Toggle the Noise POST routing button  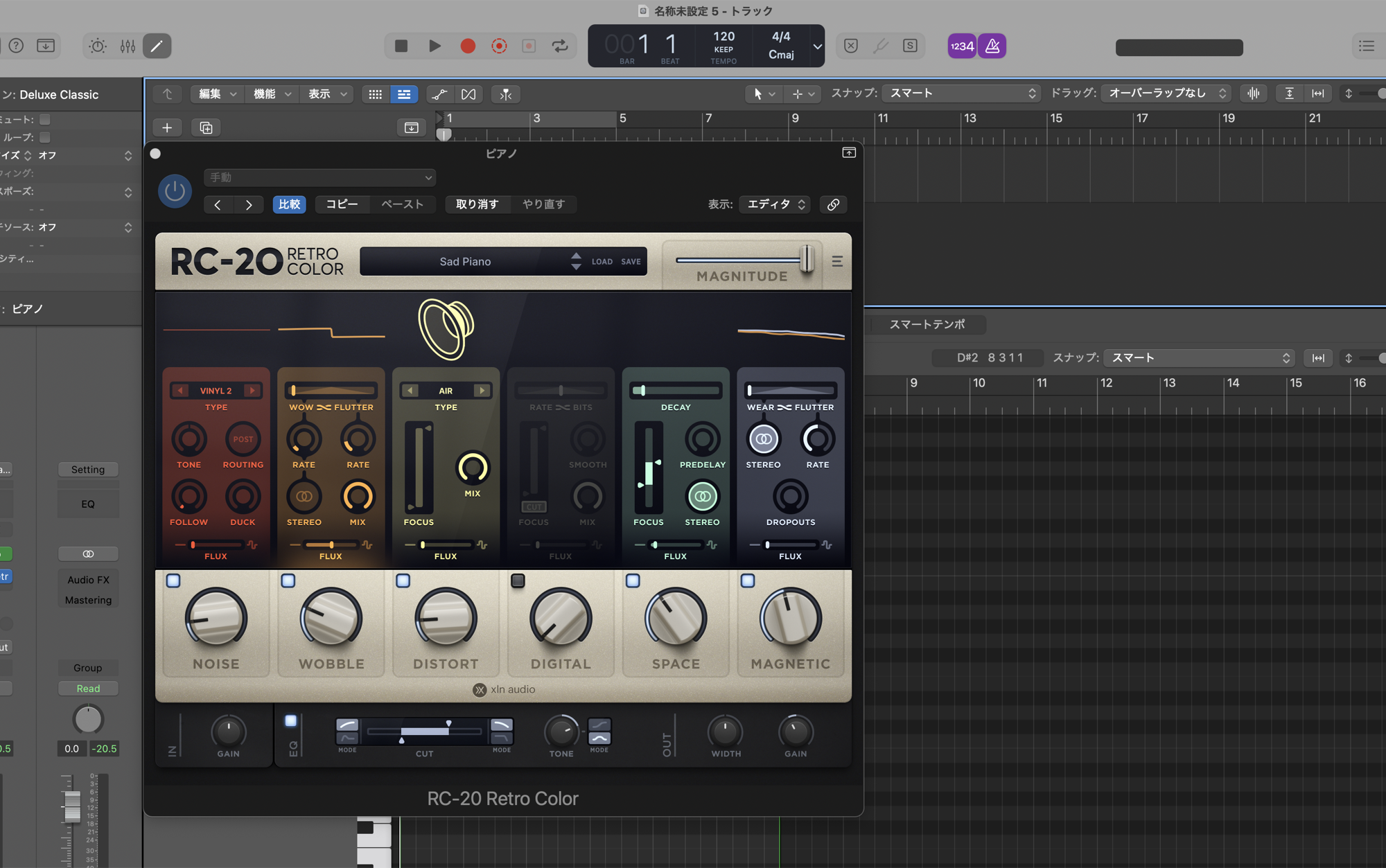243,439
